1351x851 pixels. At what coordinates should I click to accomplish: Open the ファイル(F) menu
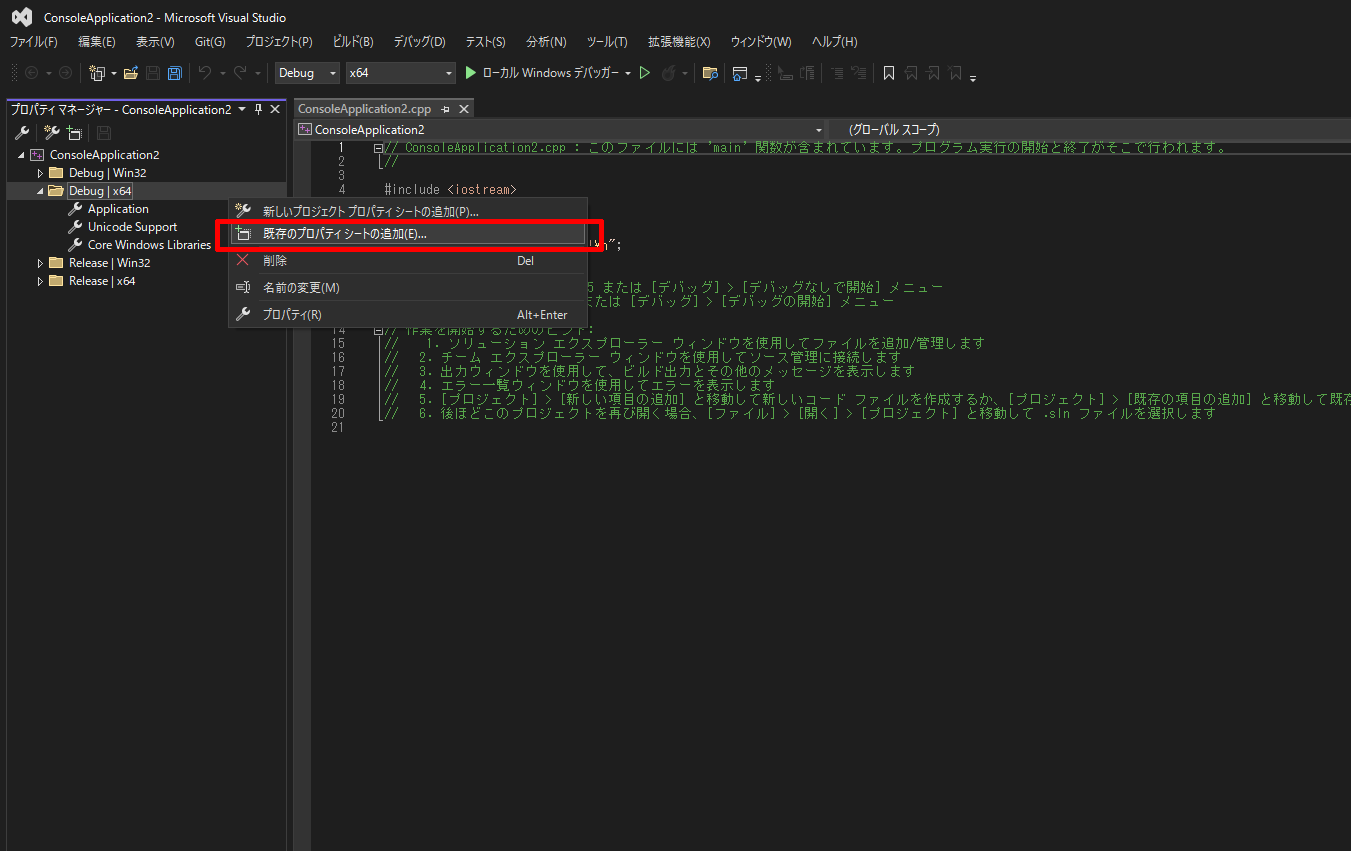(x=33, y=42)
